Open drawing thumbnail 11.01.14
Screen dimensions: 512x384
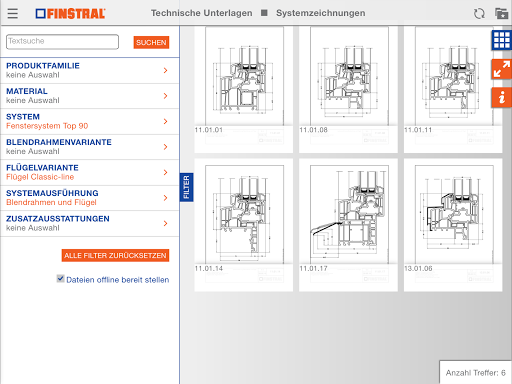click(244, 225)
